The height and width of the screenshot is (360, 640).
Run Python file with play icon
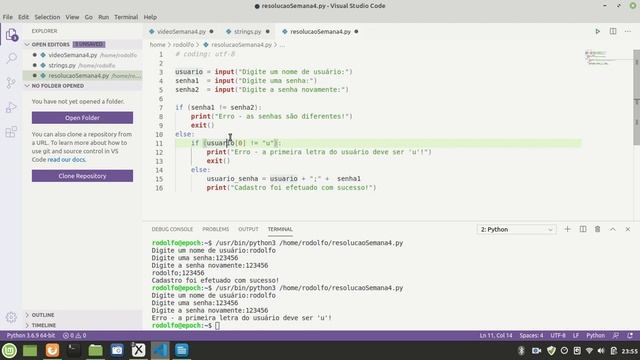pyautogui.click(x=598, y=31)
